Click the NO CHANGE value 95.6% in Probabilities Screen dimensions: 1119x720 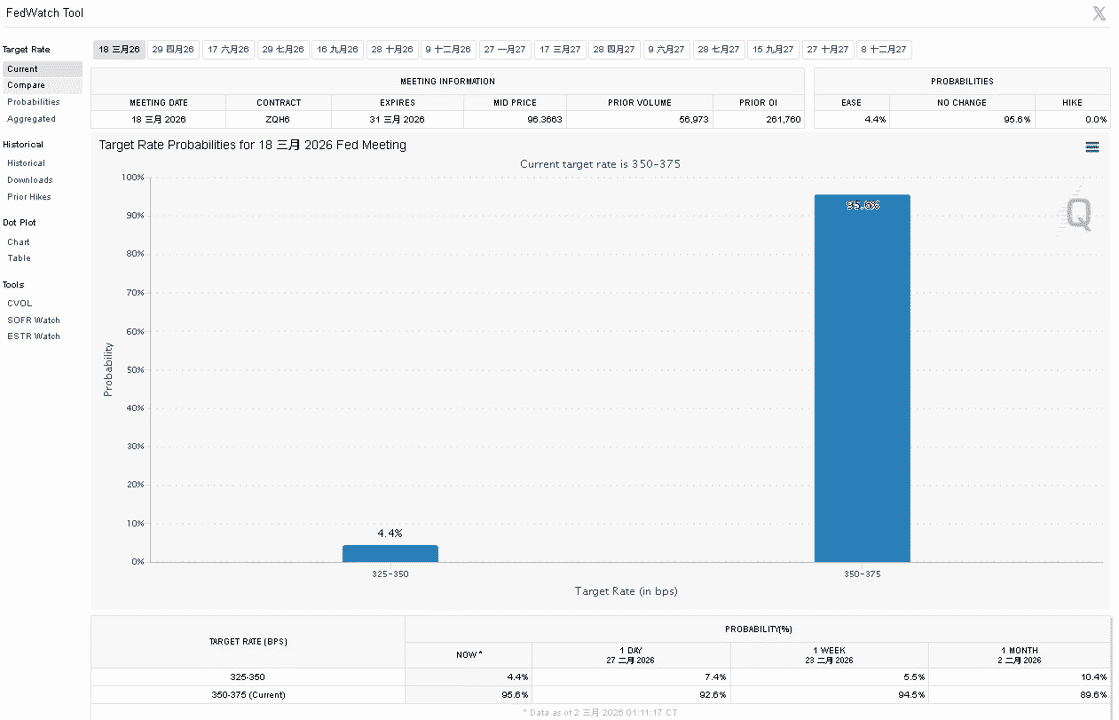coord(1017,120)
